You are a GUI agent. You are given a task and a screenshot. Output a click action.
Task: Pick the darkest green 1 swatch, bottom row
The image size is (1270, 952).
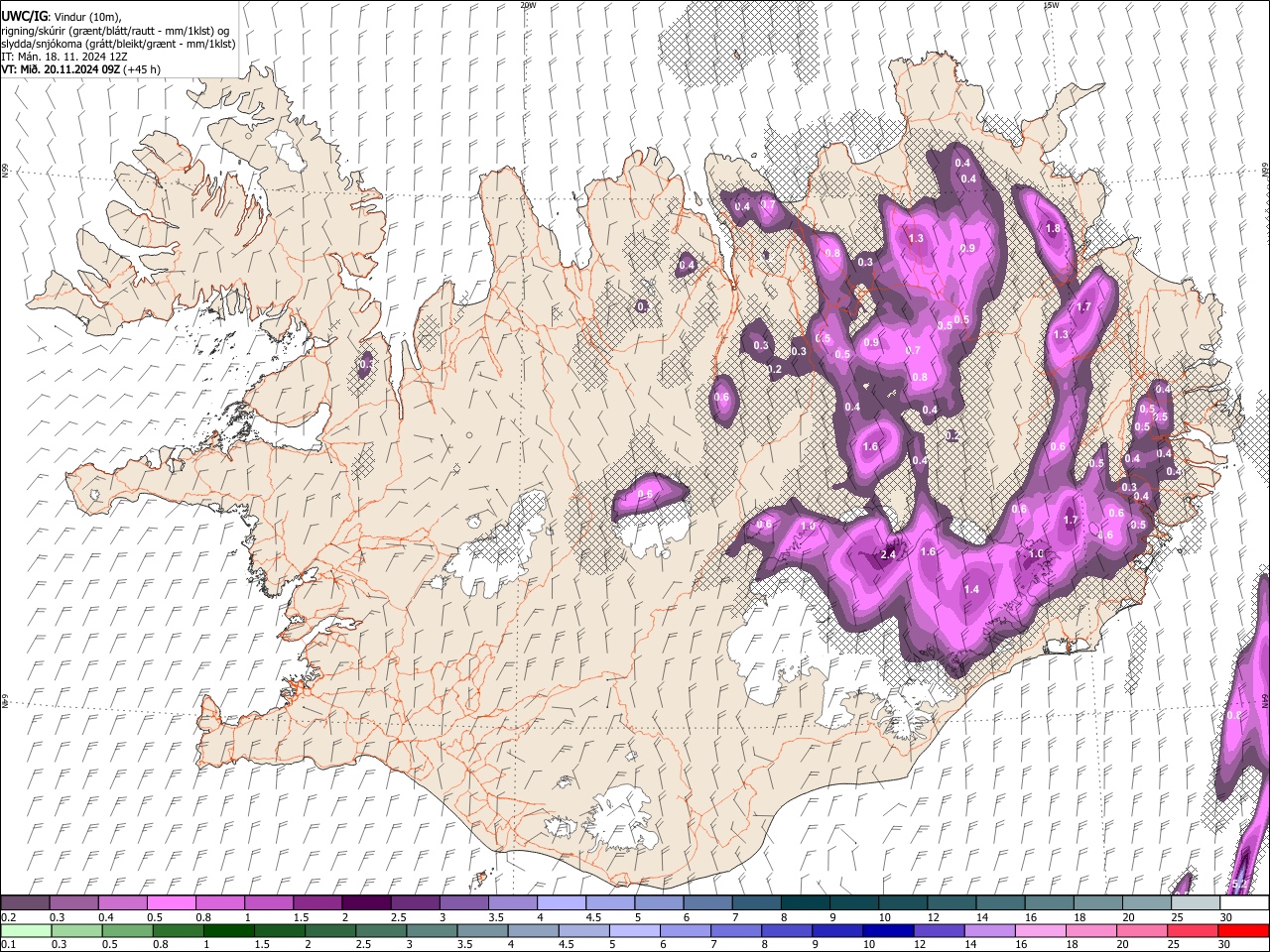229,930
